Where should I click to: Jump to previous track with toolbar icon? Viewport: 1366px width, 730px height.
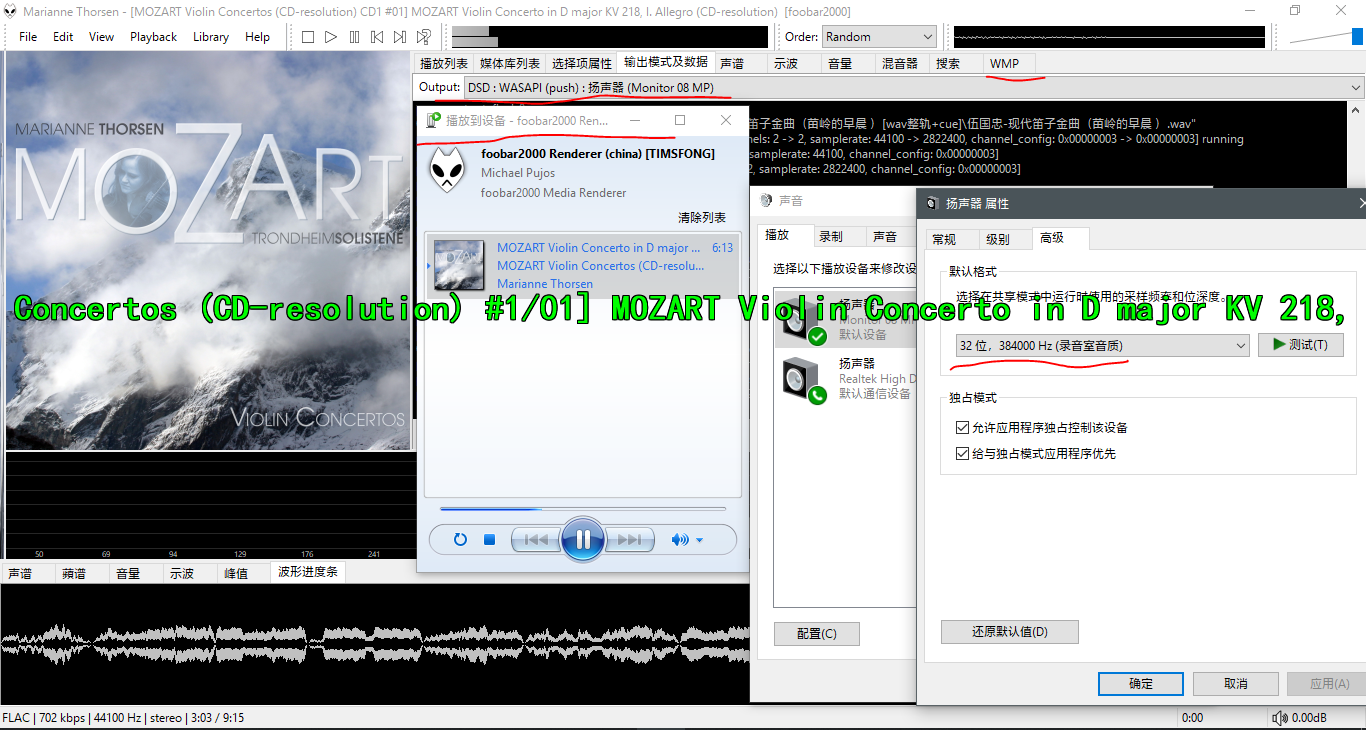tap(377, 37)
